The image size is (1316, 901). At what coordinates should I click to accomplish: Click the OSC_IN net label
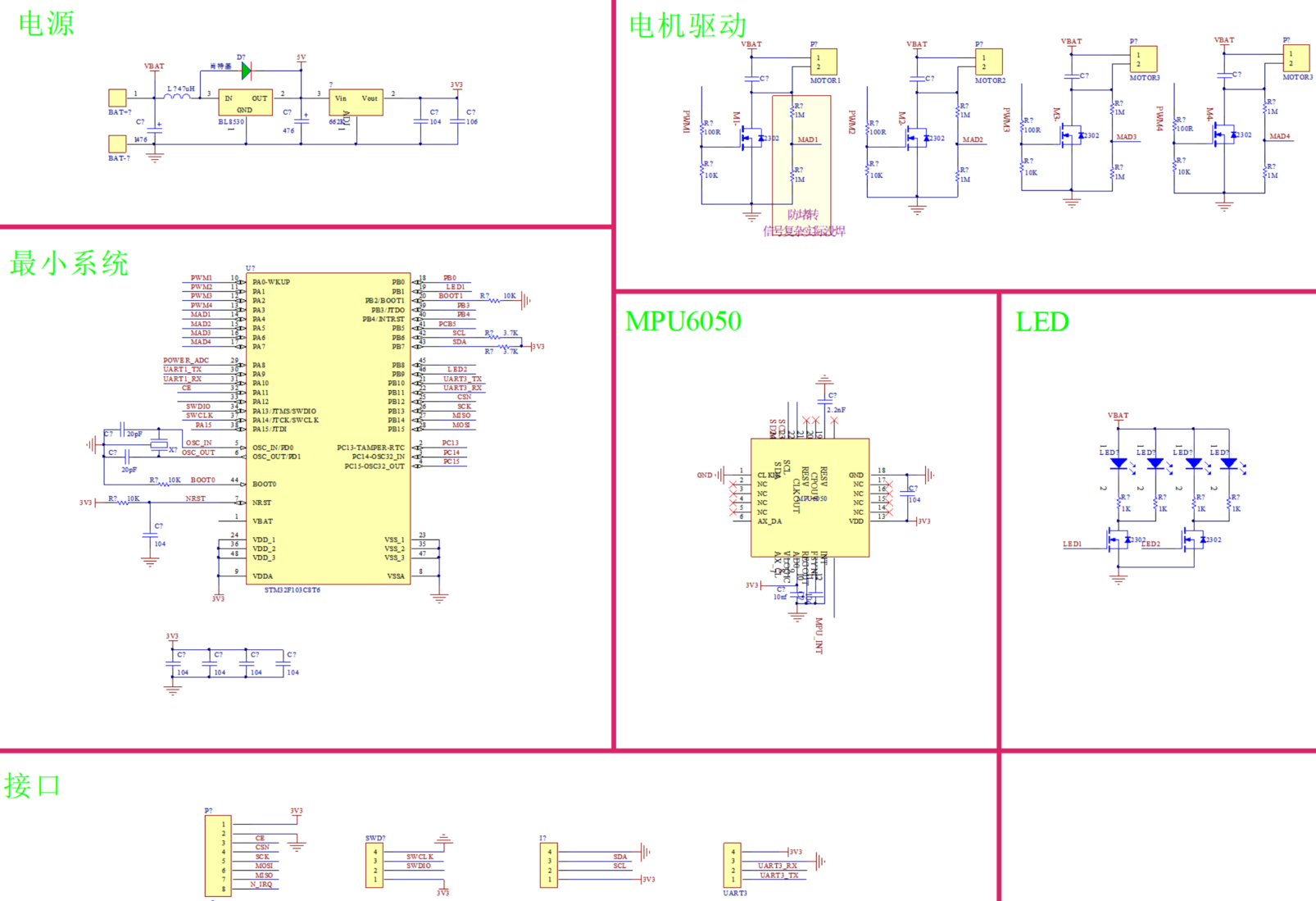pos(198,443)
